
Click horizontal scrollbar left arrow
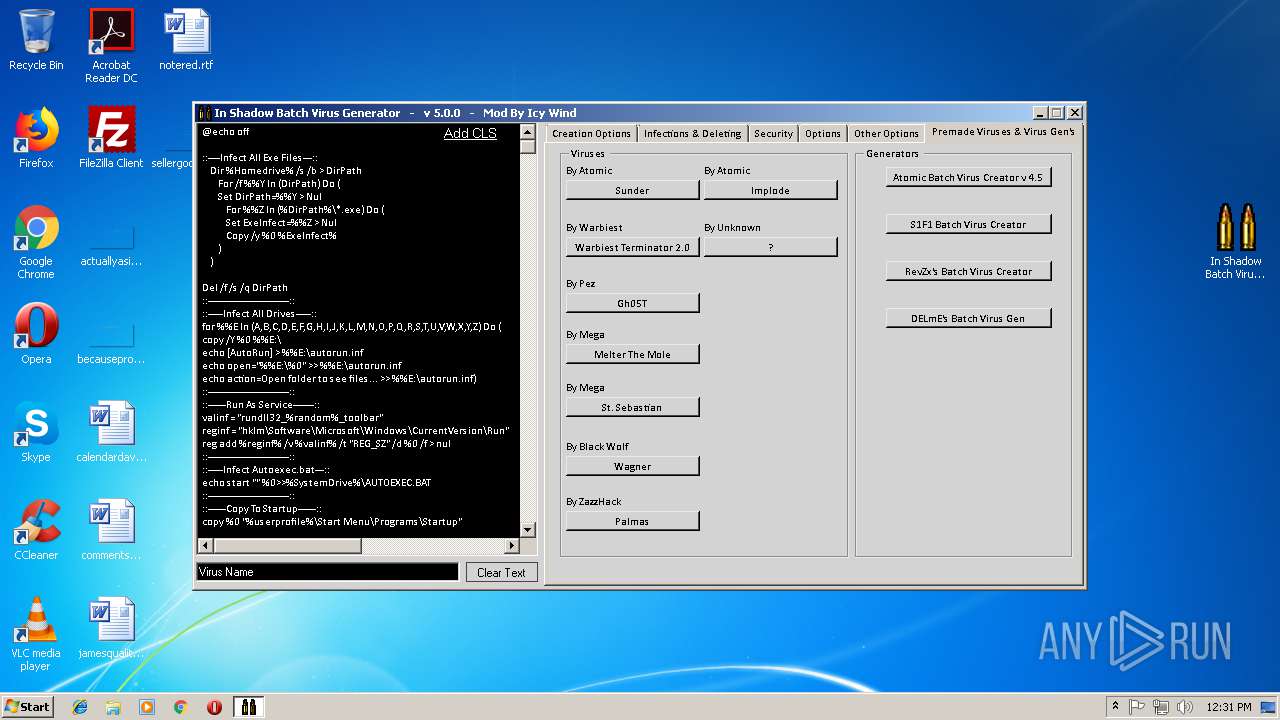point(206,546)
